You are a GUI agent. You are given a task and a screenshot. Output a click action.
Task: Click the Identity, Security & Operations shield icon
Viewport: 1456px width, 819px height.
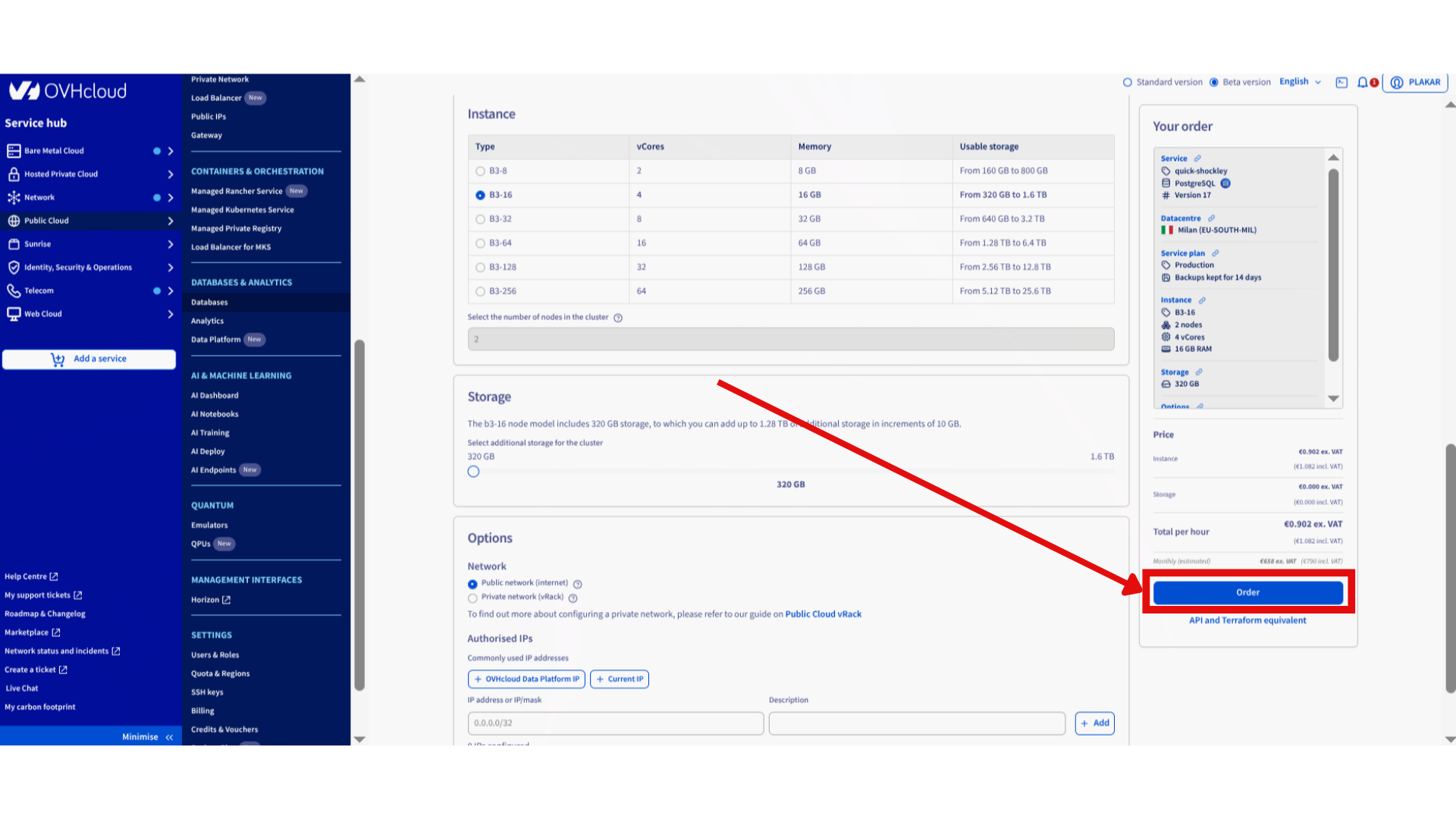13,267
